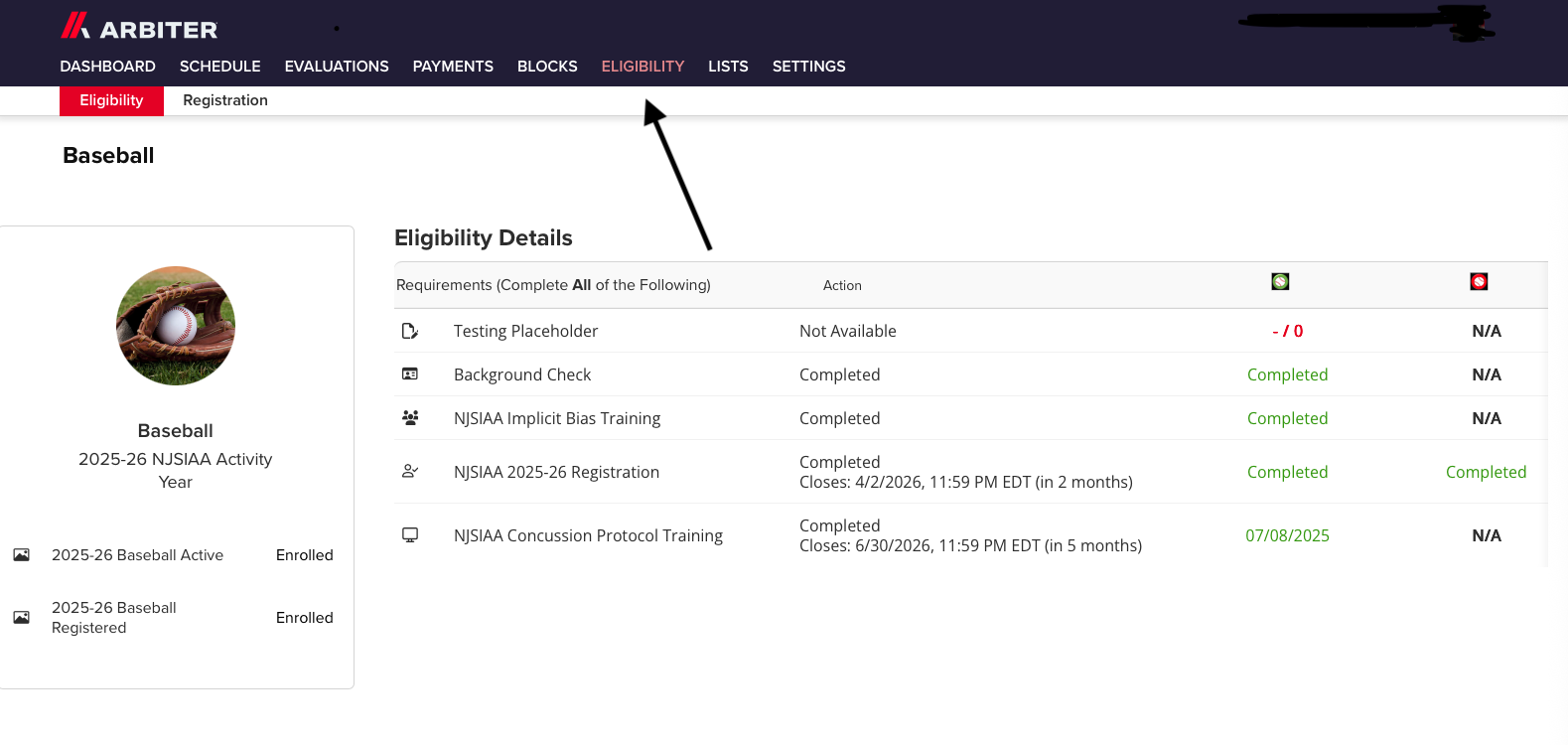Navigate to Blocks
Image resolution: width=1568 pixels, height=745 pixels.
pos(547,67)
